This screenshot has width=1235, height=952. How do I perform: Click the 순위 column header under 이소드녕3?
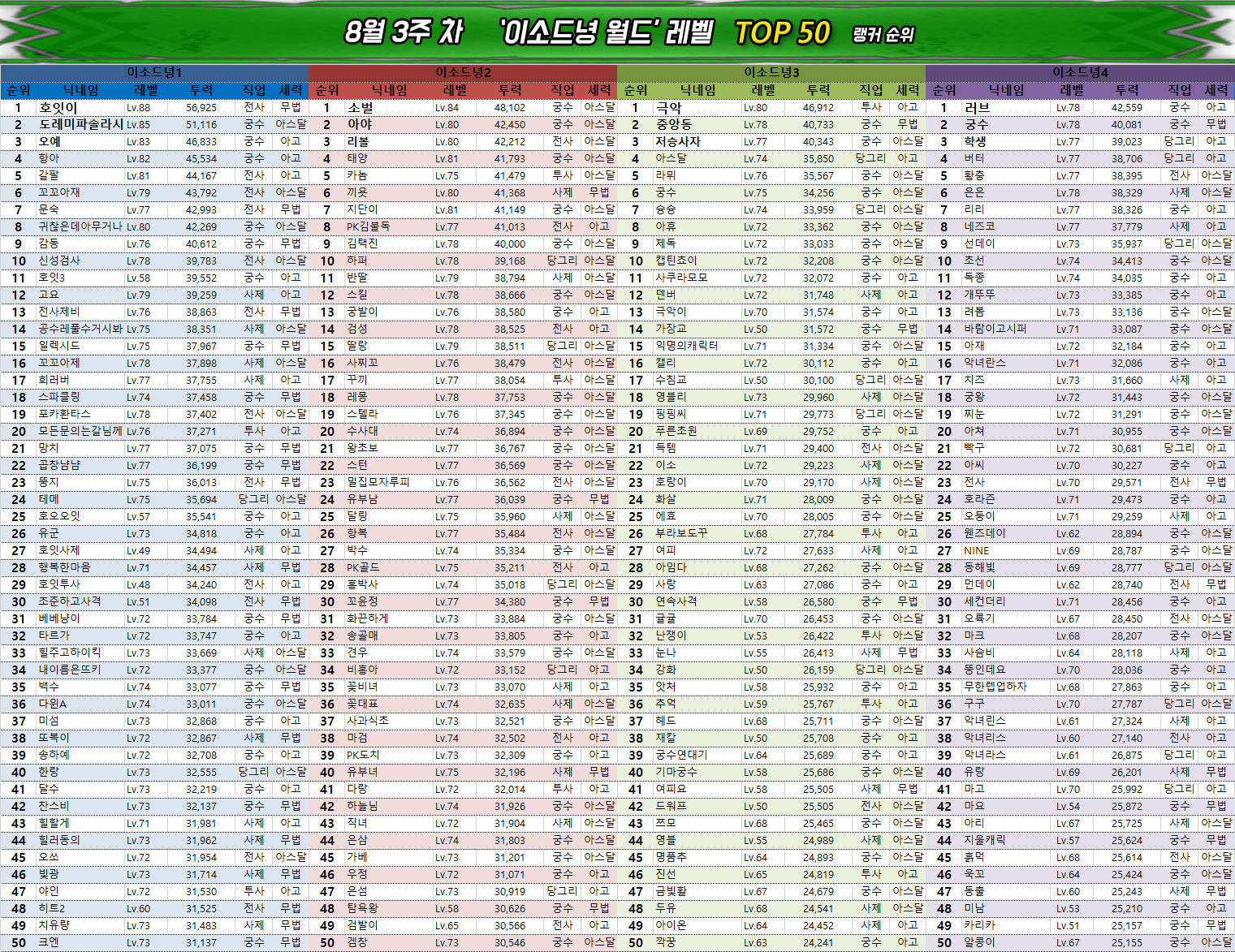(636, 90)
